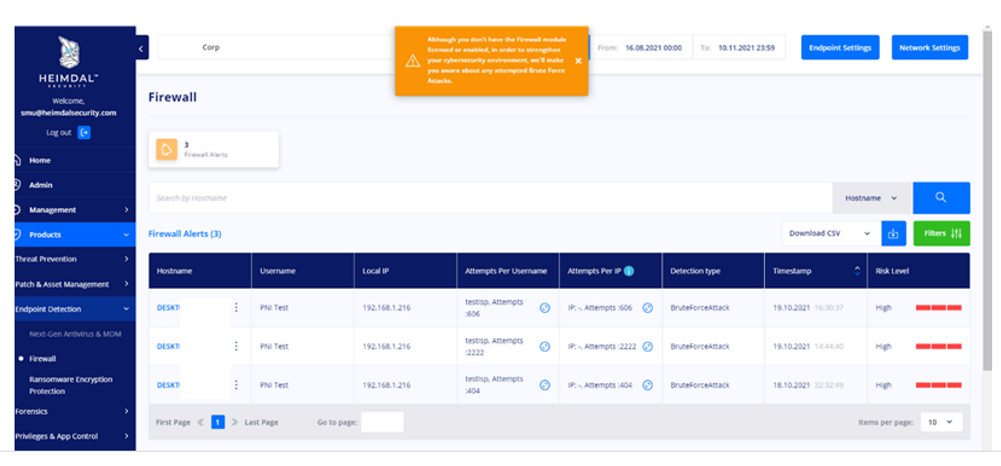
Task: Close the orange warning notification
Action: (578, 61)
